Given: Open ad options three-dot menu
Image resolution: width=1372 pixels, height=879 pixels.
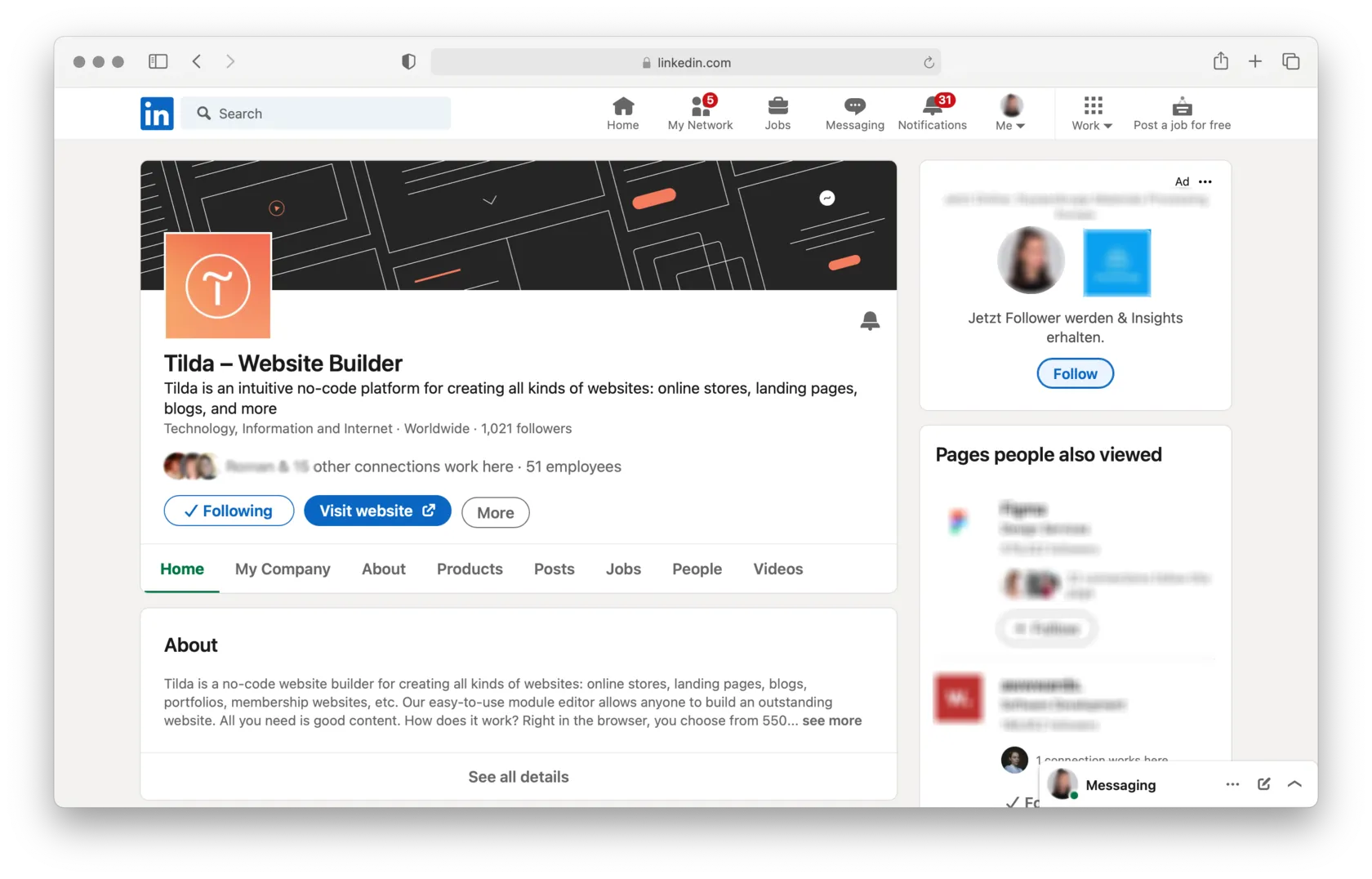Looking at the screenshot, I should [x=1205, y=181].
